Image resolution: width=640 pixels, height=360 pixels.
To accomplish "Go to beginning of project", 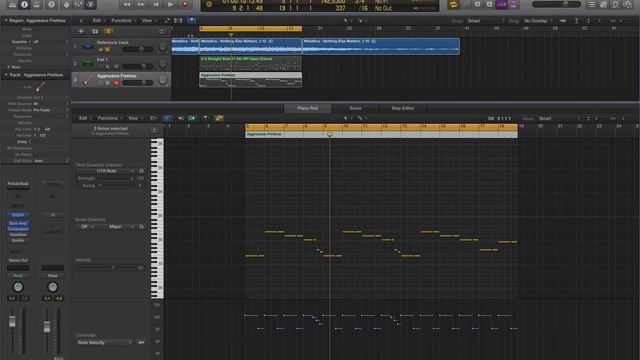I will (156, 4).
